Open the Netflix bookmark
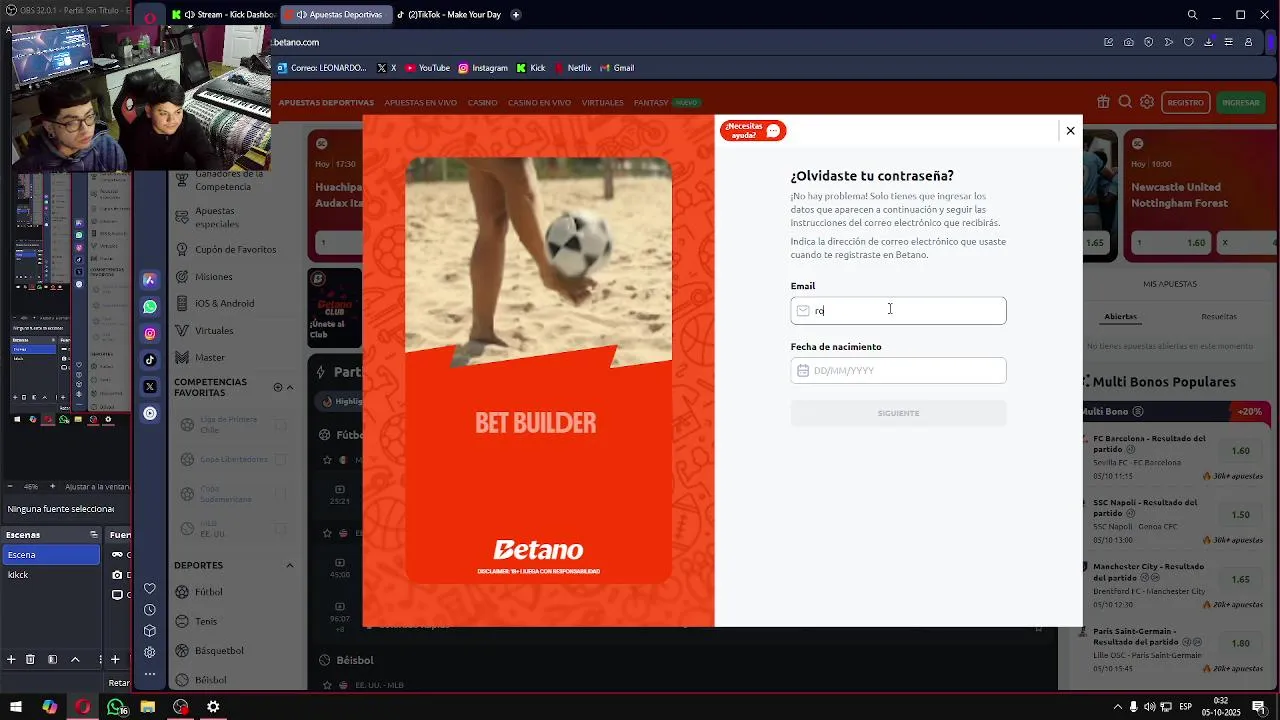The image size is (1280, 720). (573, 68)
